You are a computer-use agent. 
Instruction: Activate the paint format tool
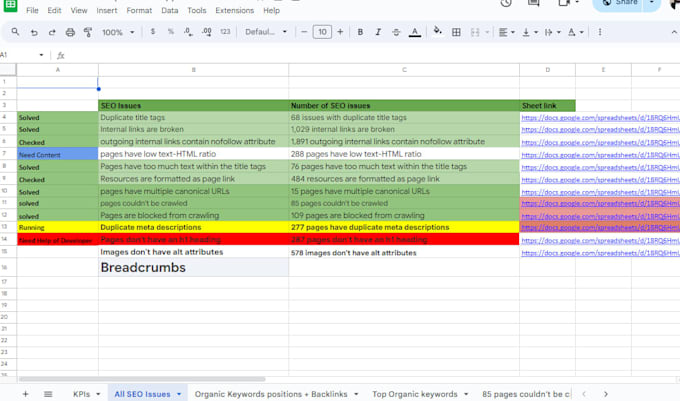pos(88,32)
